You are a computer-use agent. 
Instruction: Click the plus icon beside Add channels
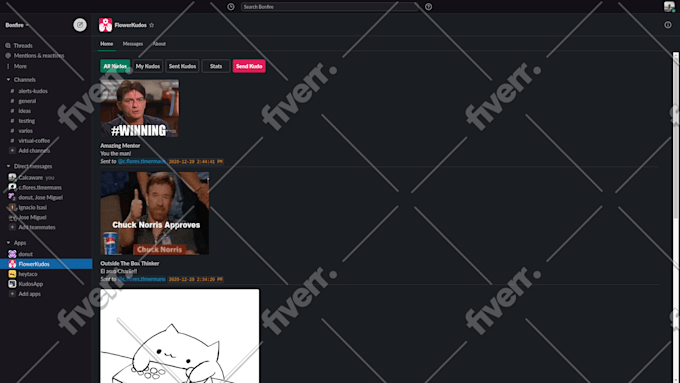(x=12, y=151)
